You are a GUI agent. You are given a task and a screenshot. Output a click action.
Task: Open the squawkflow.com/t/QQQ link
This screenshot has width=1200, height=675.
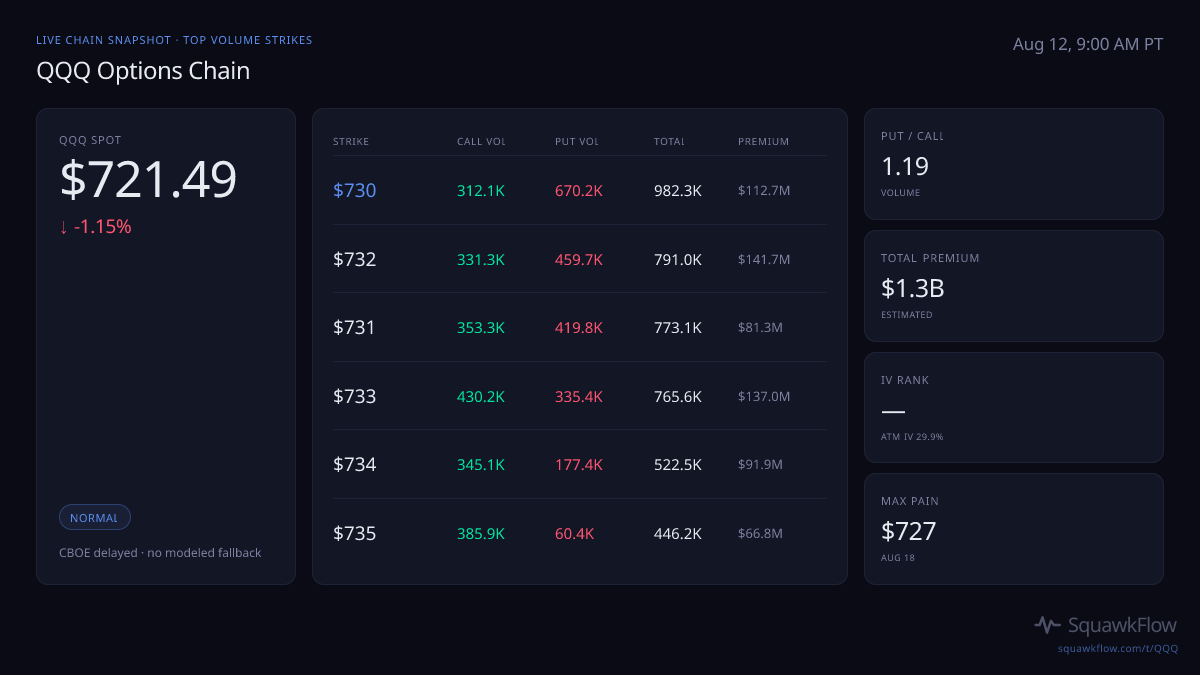tap(1118, 648)
